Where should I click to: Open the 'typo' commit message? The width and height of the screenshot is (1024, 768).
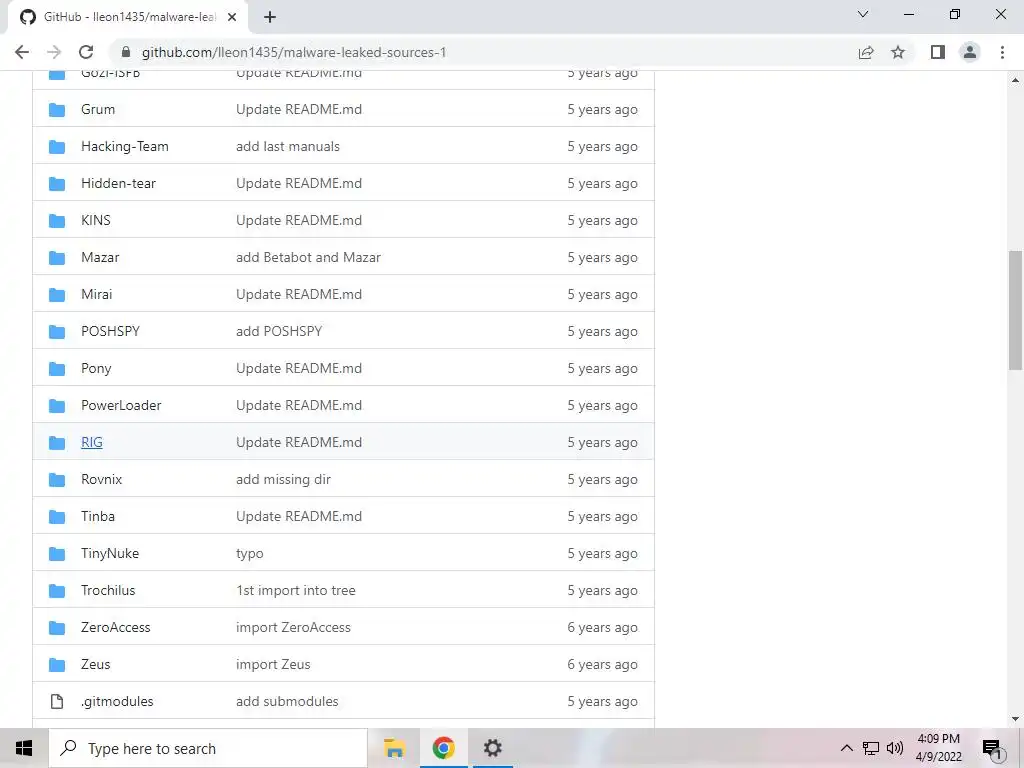coord(249,554)
